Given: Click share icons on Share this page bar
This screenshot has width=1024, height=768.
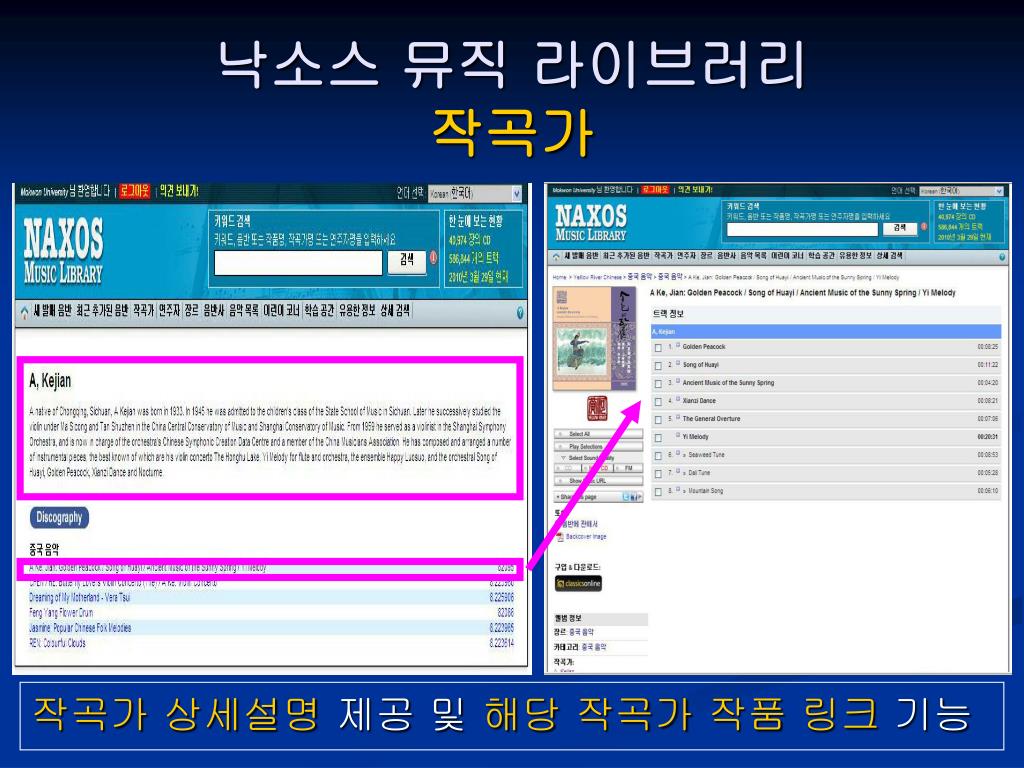Looking at the screenshot, I should pos(631,497).
